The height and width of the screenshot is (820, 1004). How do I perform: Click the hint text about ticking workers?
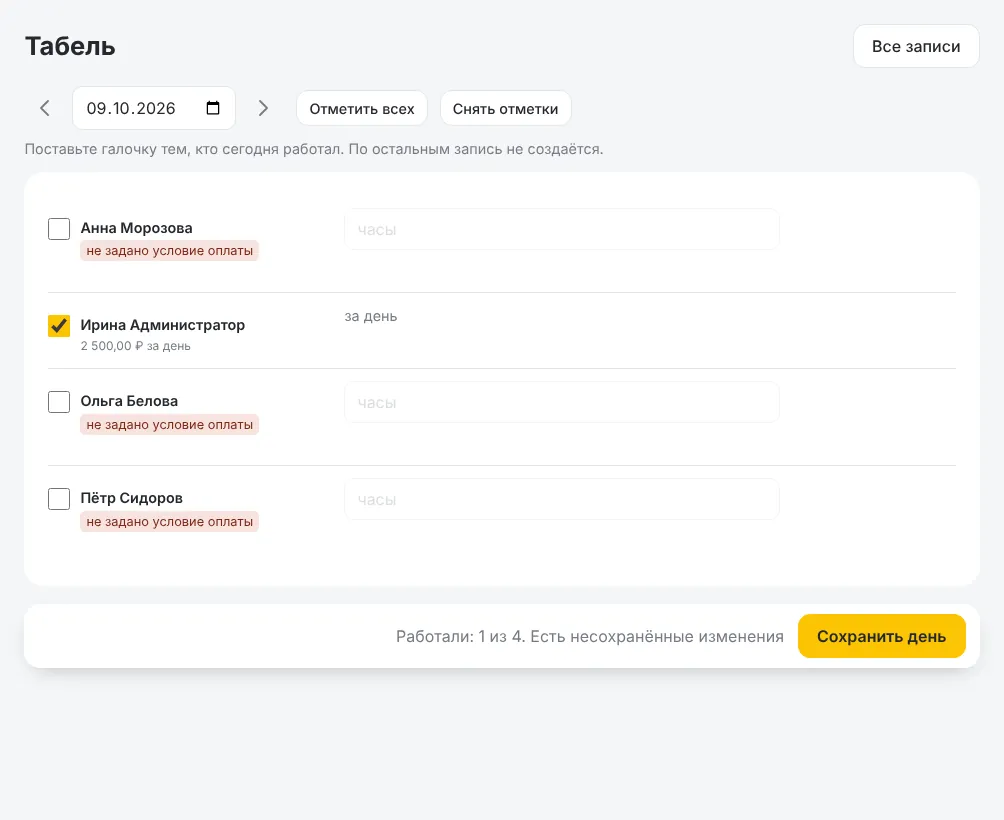coord(314,149)
